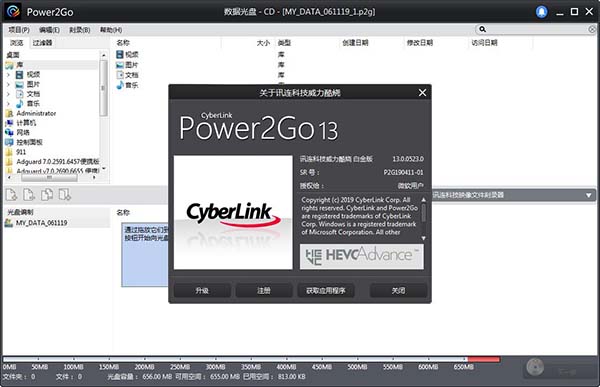Viewport: 600px width, 387px height.
Task: Click 升级 button in About dialog
Action: tap(202, 291)
